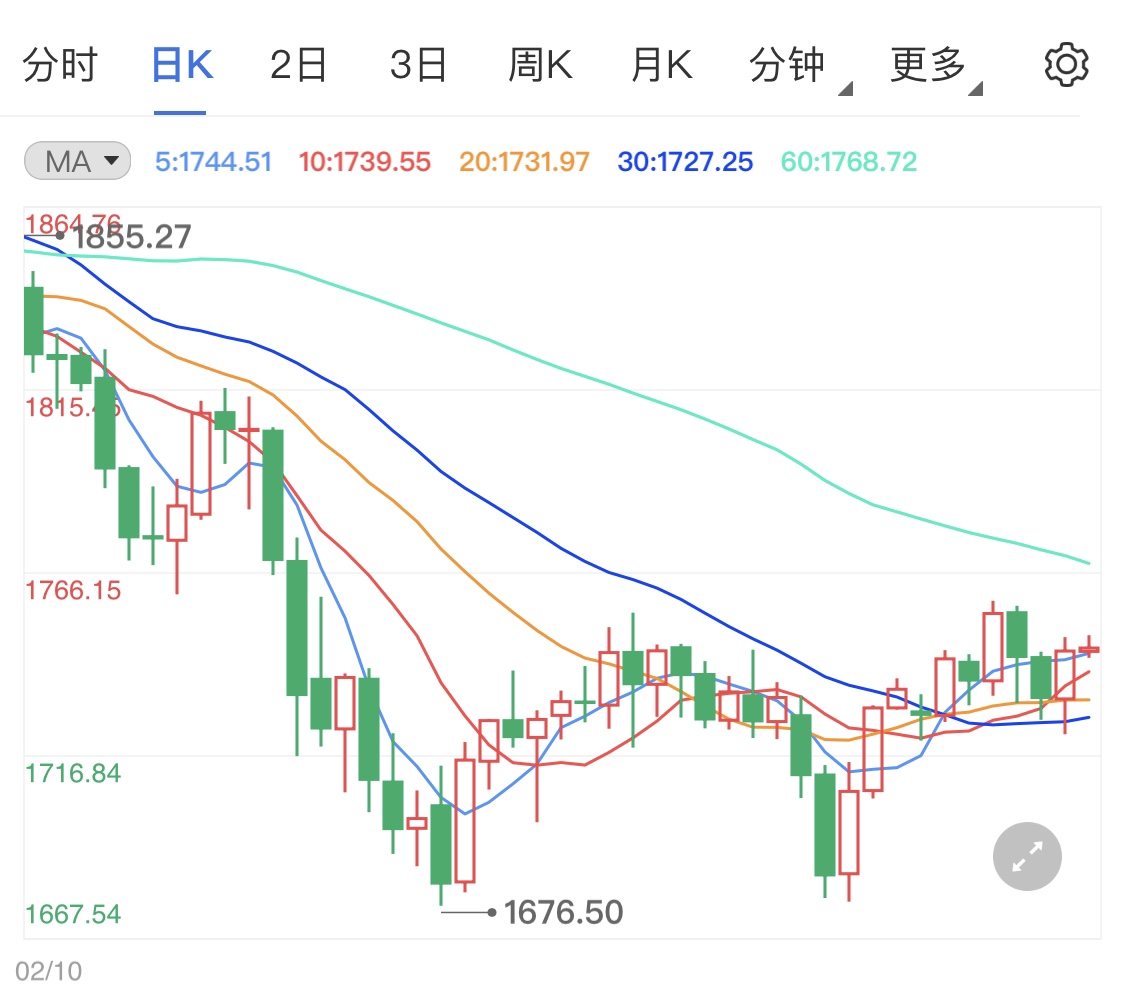Viewport: 1125px width, 996px height.
Task: Expand chart with fullscreen arrows button
Action: coord(1027,856)
